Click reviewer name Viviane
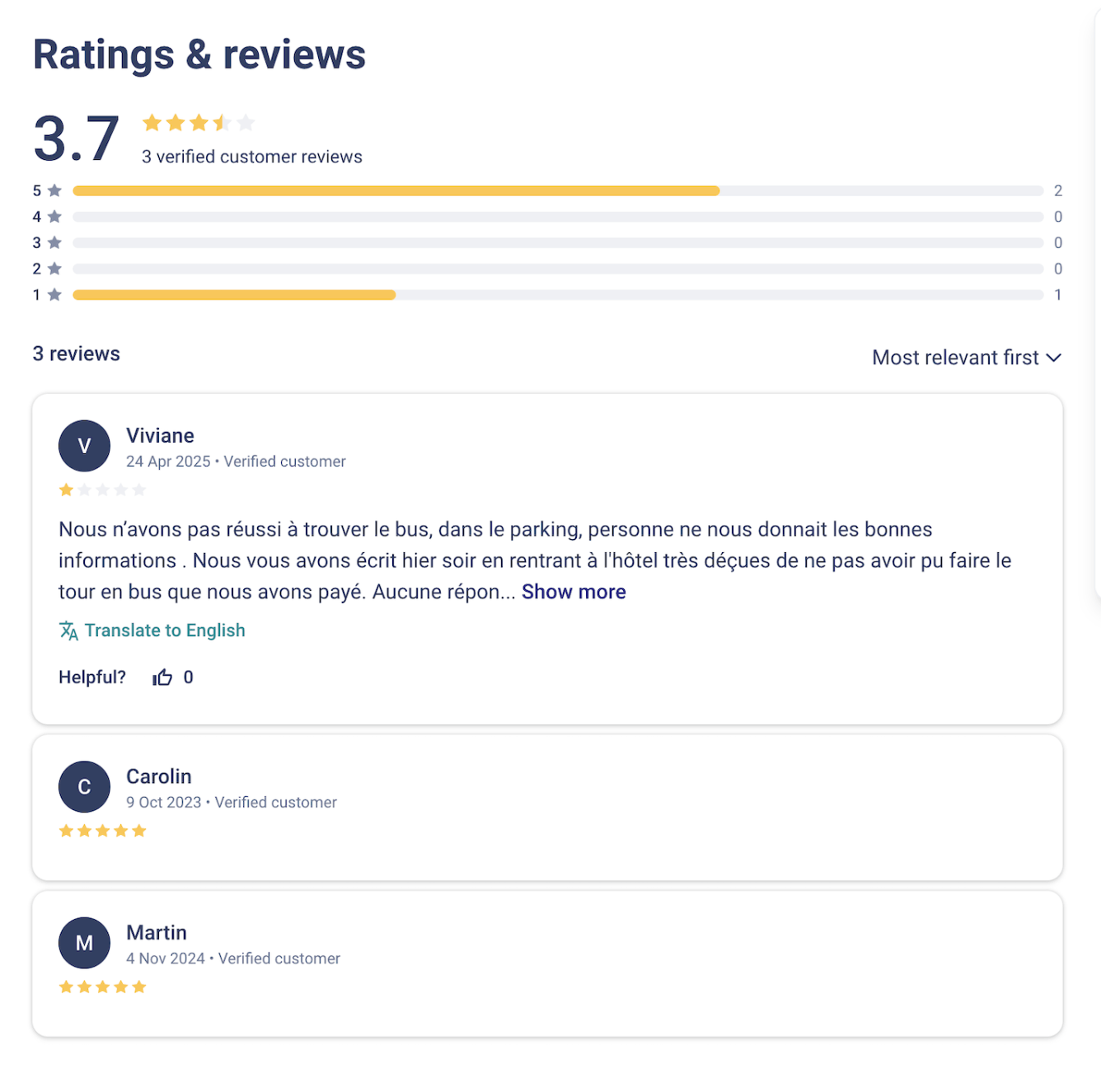The image size is (1101, 1092). (160, 436)
